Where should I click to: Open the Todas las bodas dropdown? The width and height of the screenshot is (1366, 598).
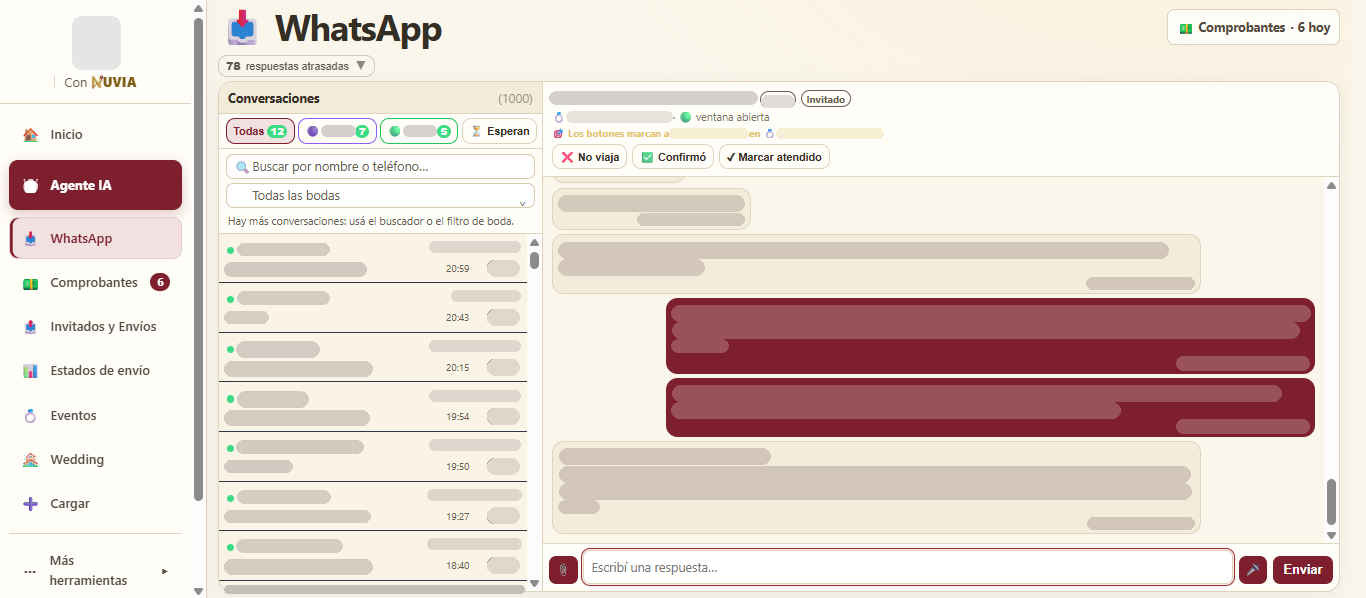[380, 196]
